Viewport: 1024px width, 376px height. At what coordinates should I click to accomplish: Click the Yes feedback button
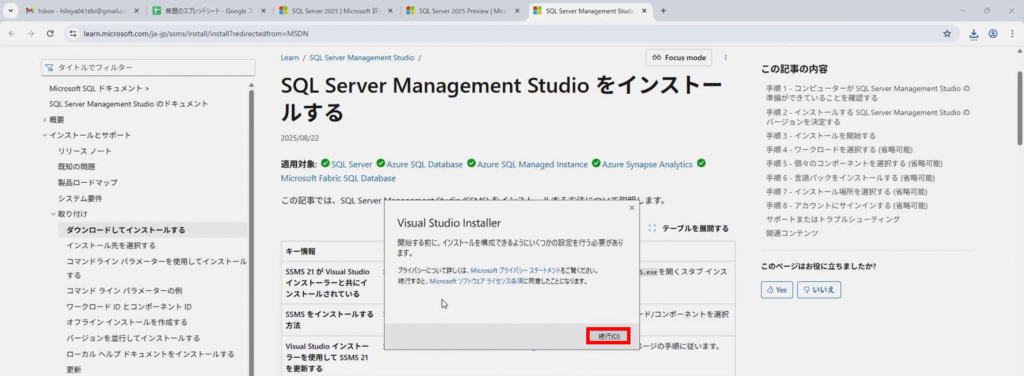point(777,290)
